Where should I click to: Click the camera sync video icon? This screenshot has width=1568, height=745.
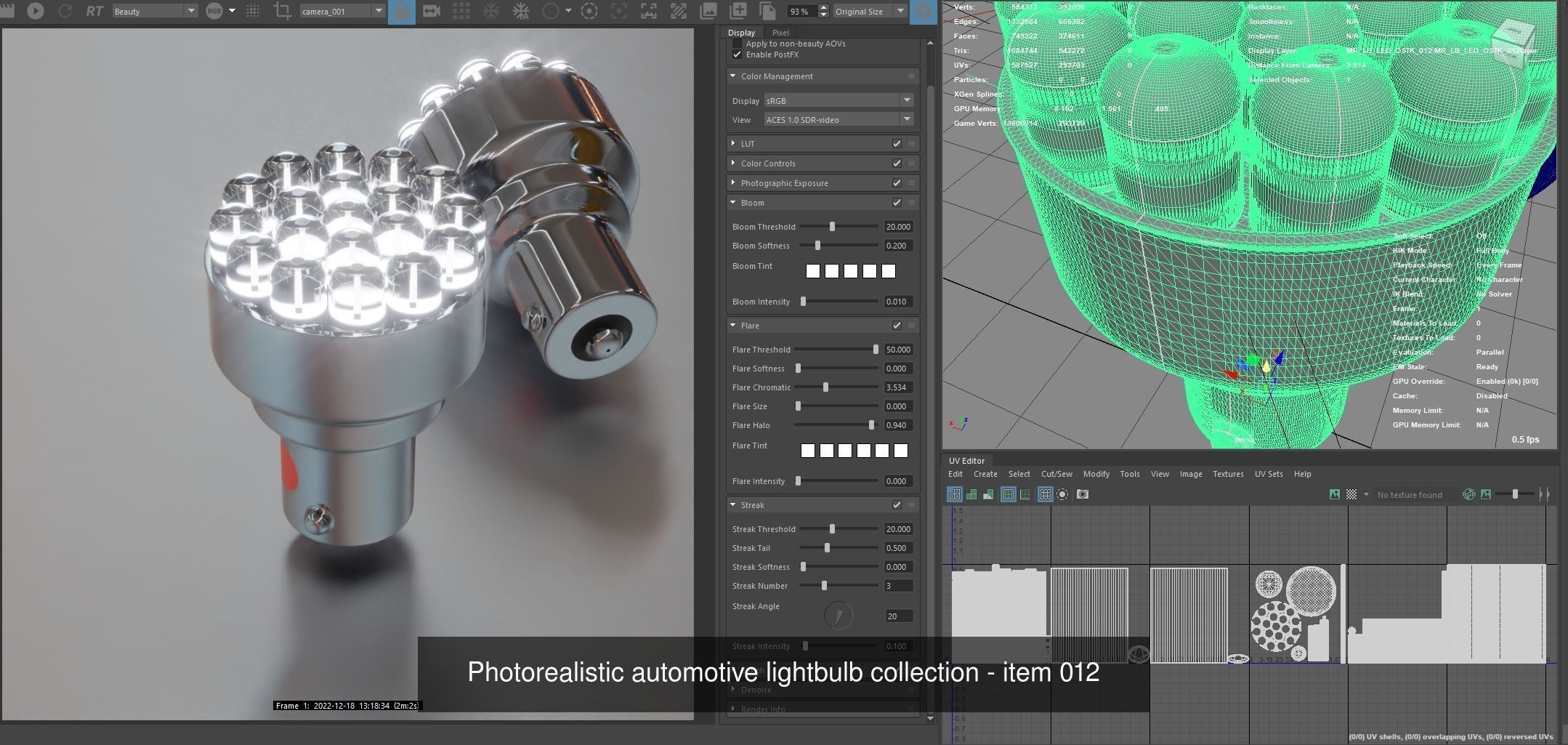click(x=432, y=11)
